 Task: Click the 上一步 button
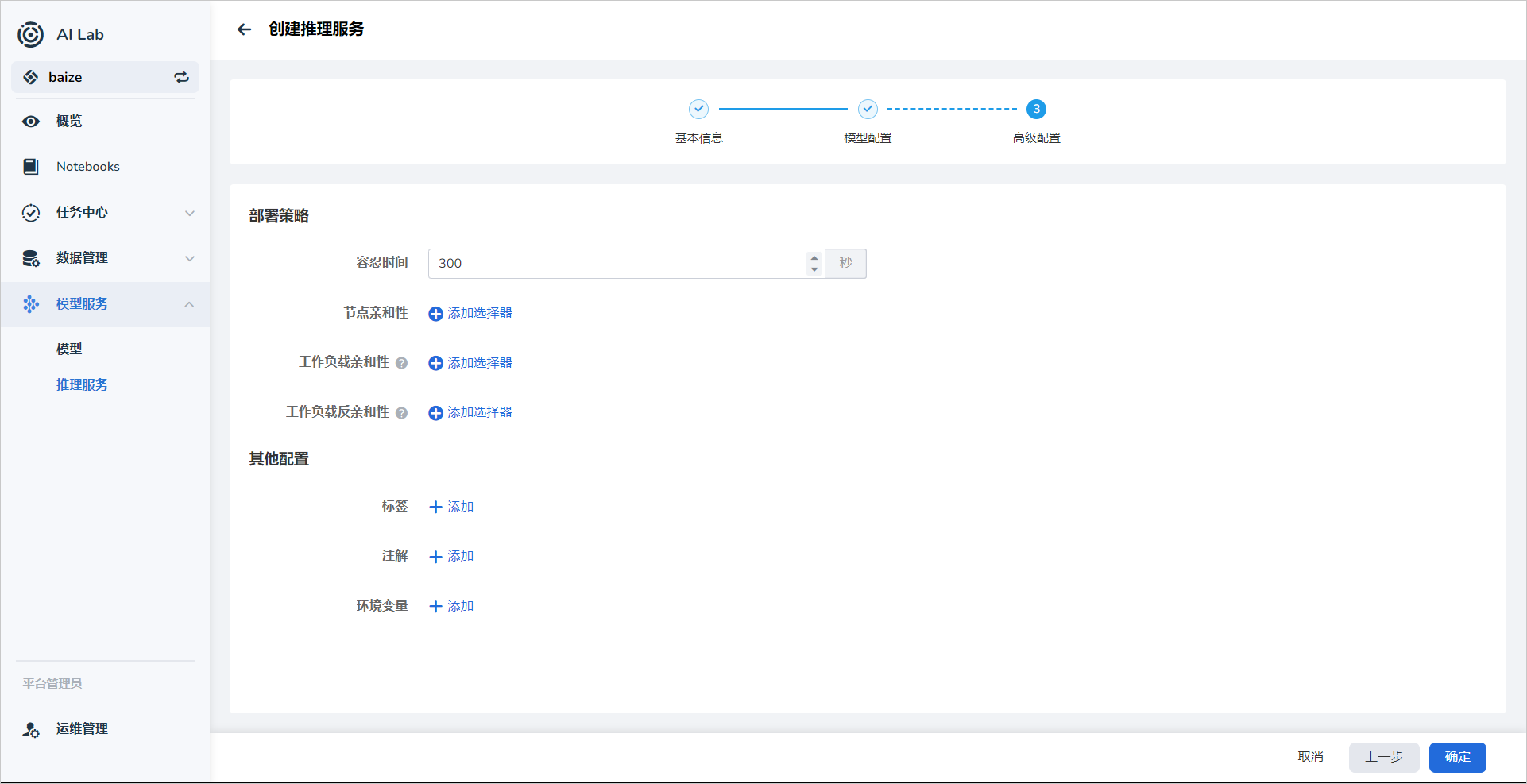pos(1384,757)
